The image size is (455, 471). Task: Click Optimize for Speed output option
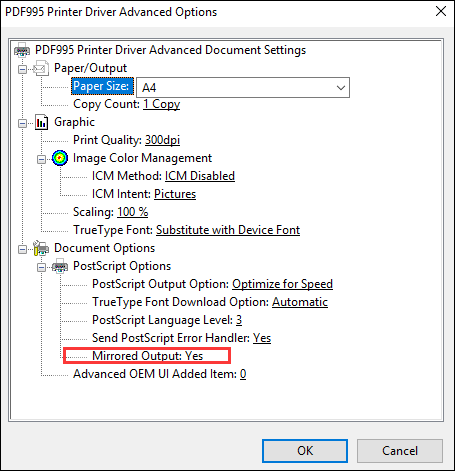point(283,284)
